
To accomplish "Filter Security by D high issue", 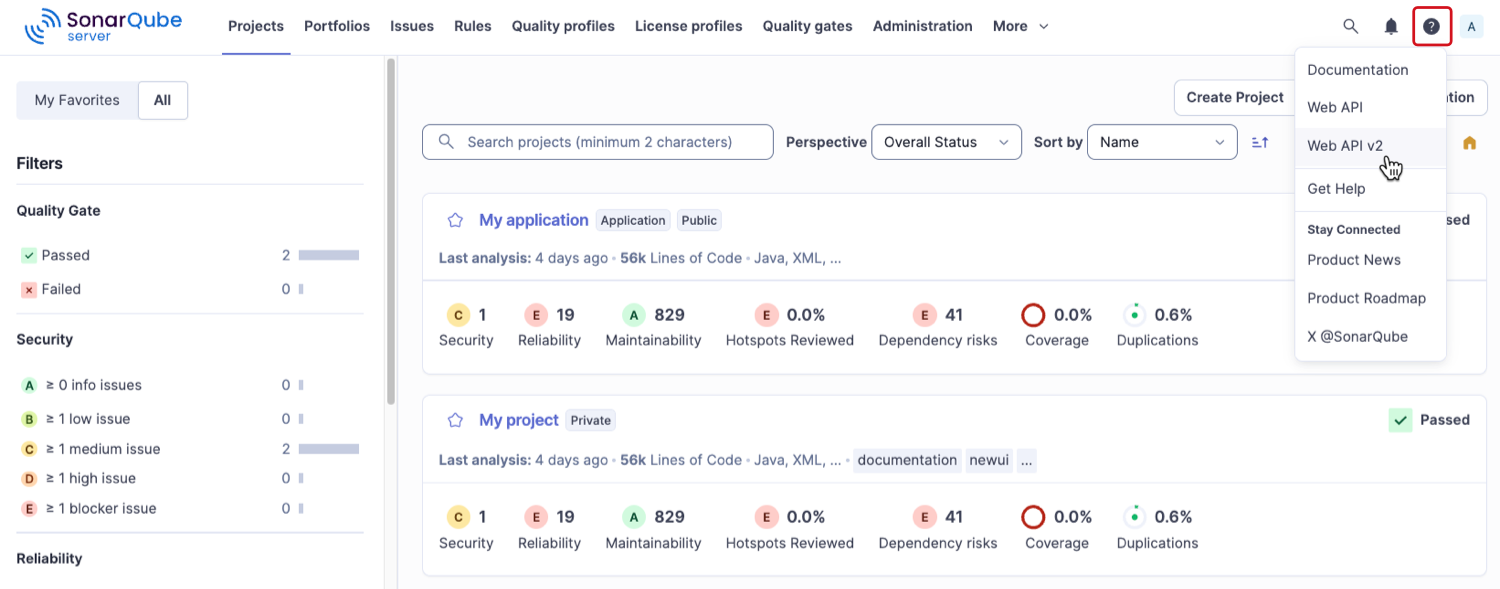I will coord(190,478).
